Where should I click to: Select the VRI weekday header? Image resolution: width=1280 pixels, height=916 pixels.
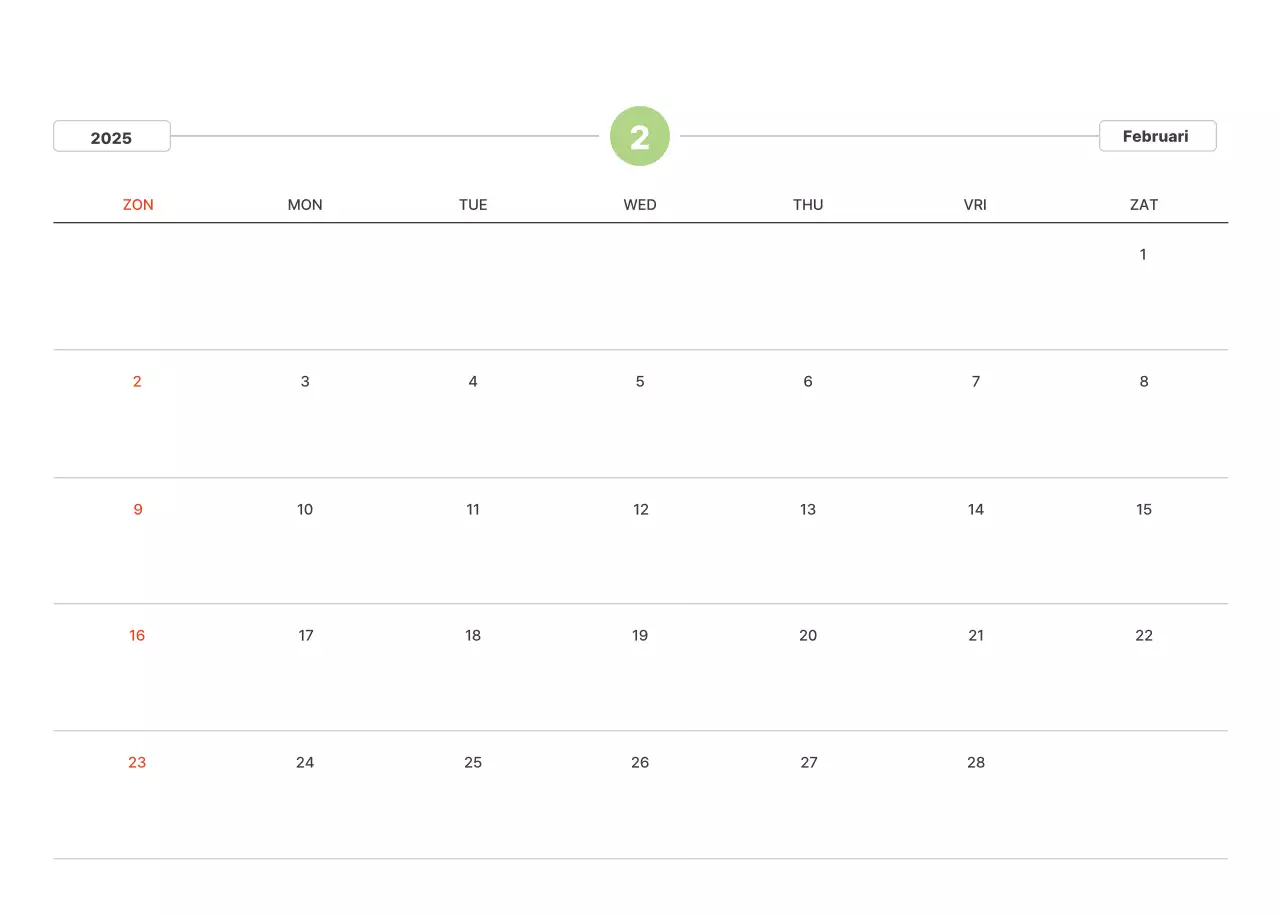pos(975,205)
